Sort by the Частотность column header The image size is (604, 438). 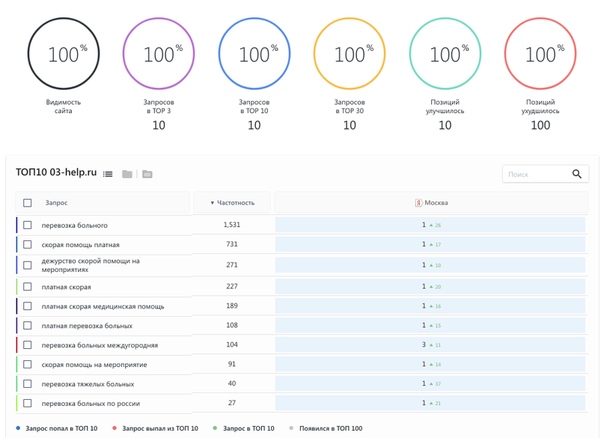click(x=232, y=203)
